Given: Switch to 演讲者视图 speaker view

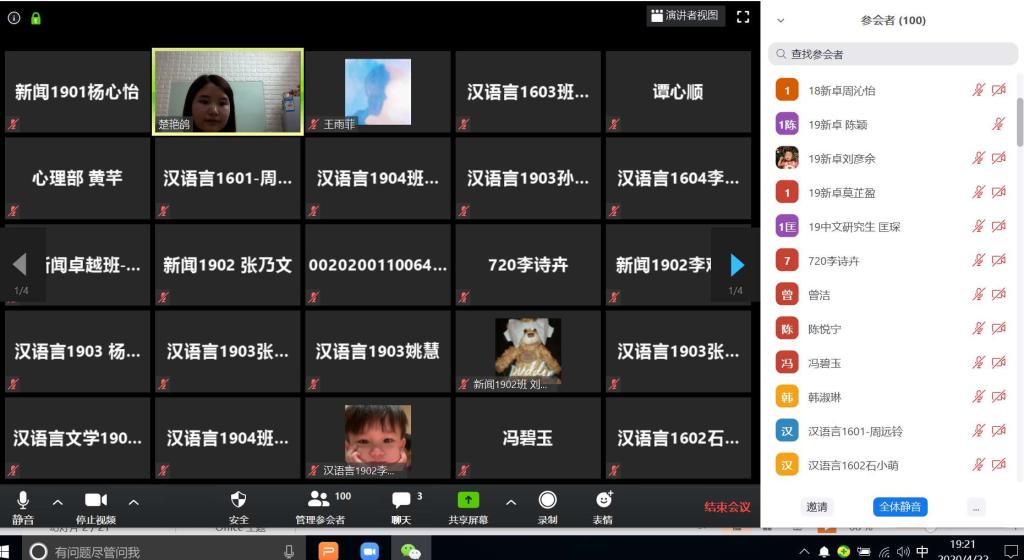Looking at the screenshot, I should (685, 16).
